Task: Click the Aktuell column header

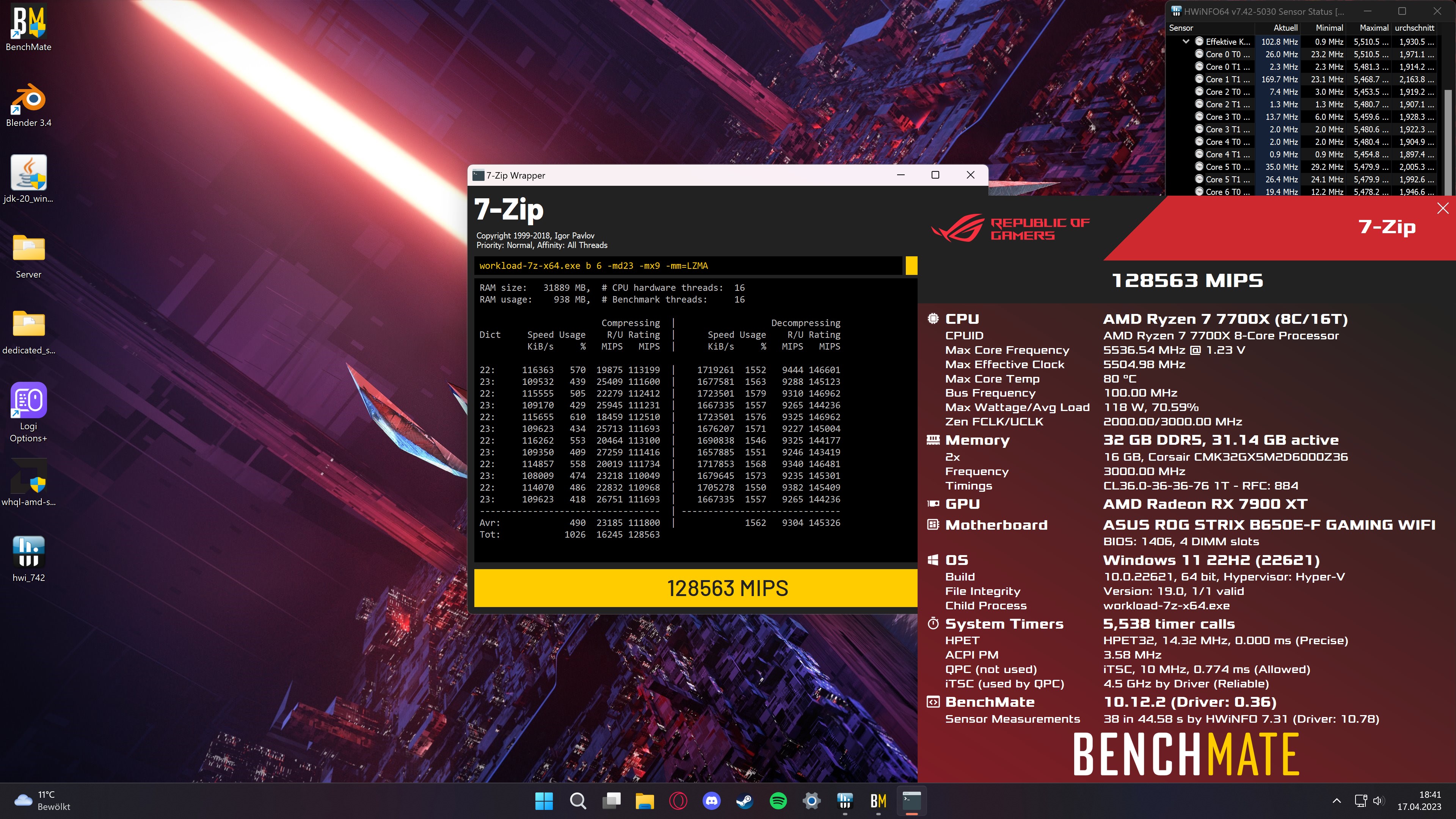Action: (x=1277, y=28)
